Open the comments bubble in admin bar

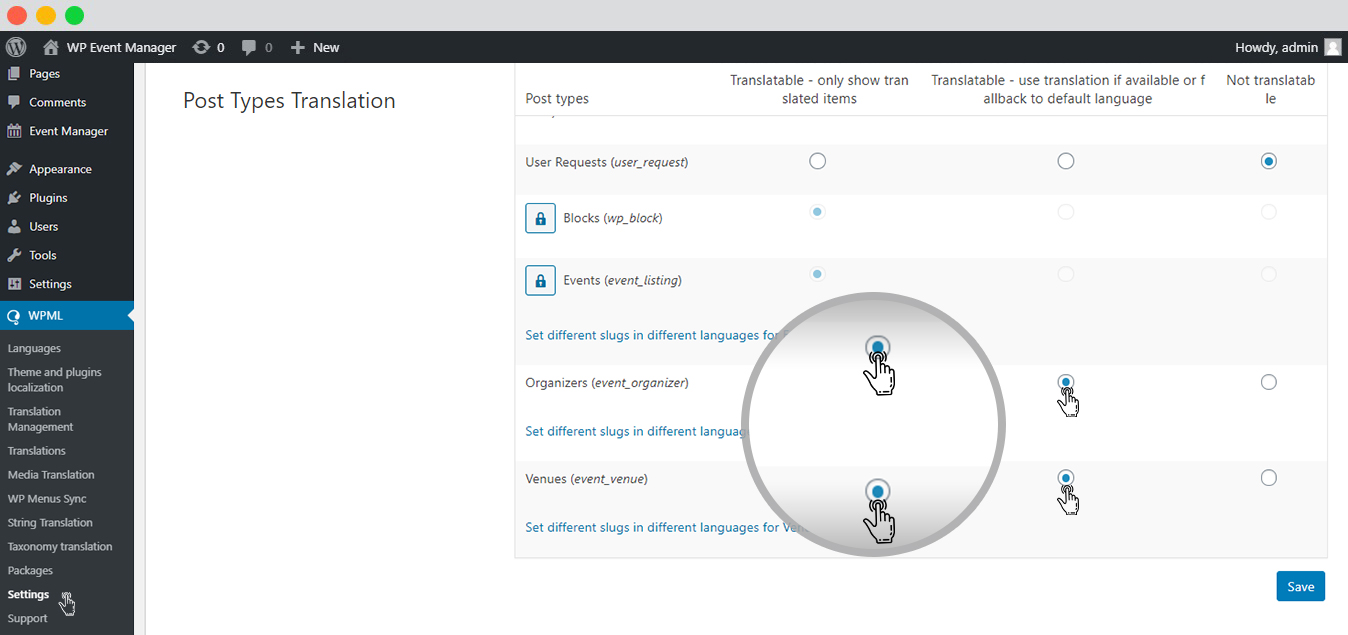pyautogui.click(x=249, y=47)
